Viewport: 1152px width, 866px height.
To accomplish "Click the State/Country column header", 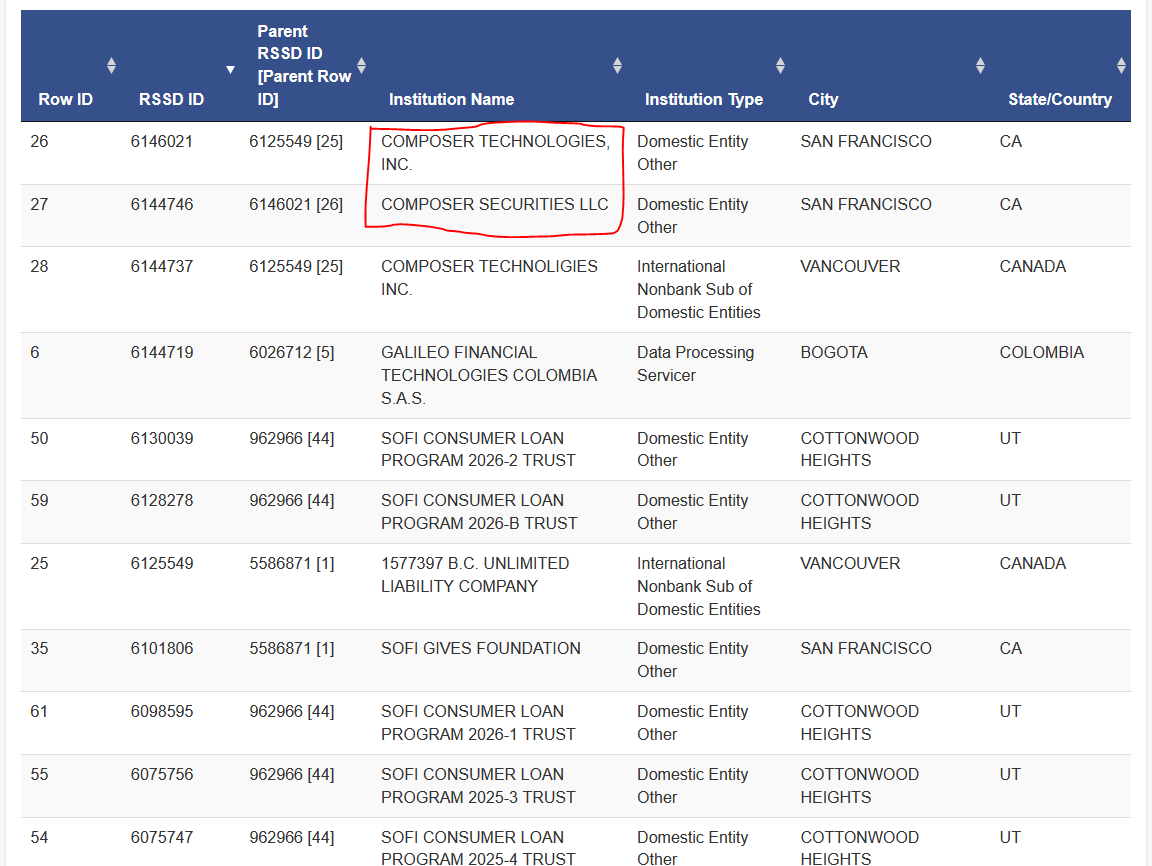I will click(x=1059, y=99).
